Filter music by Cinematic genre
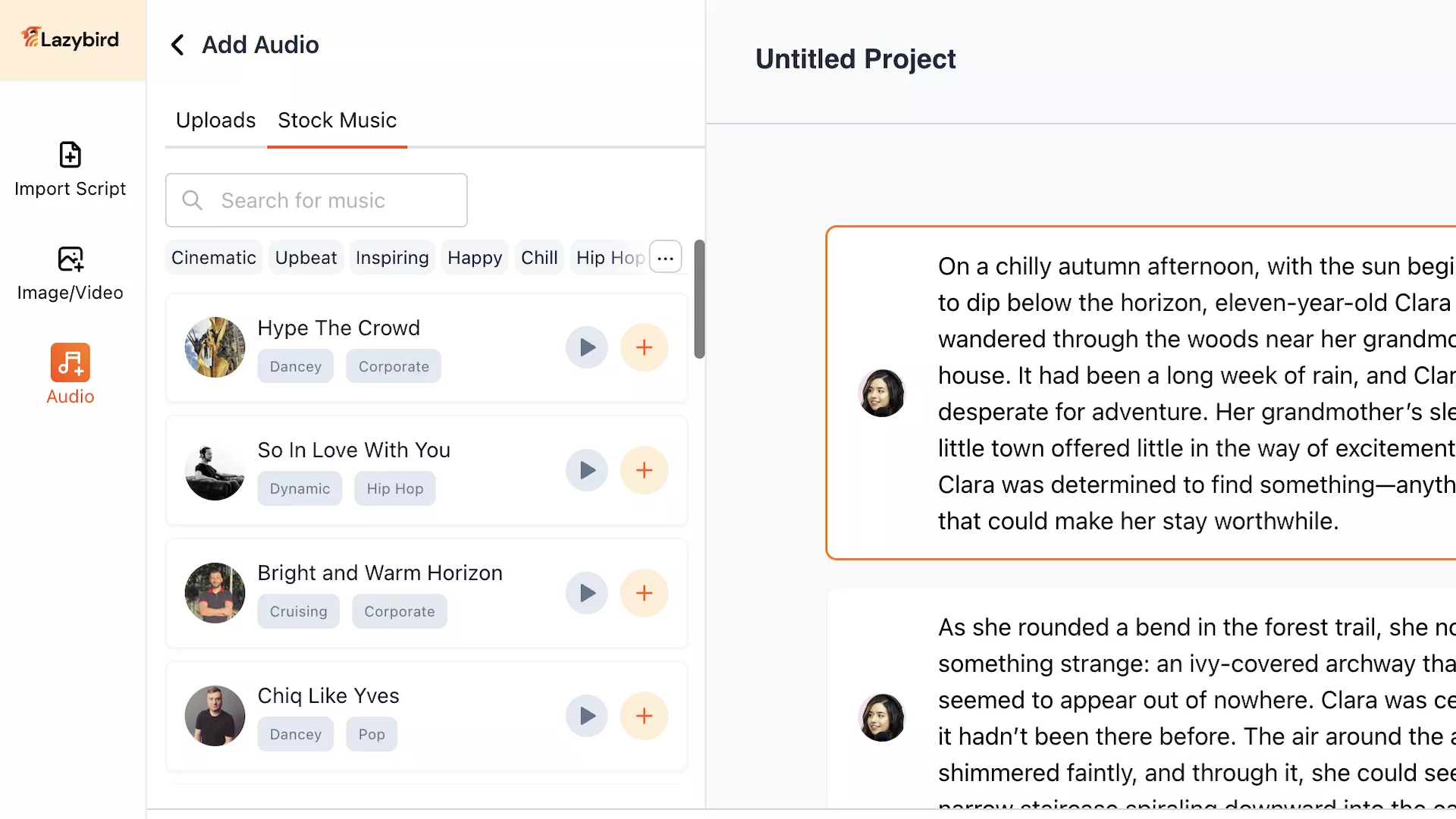The width and height of the screenshot is (1456, 819). (213, 258)
